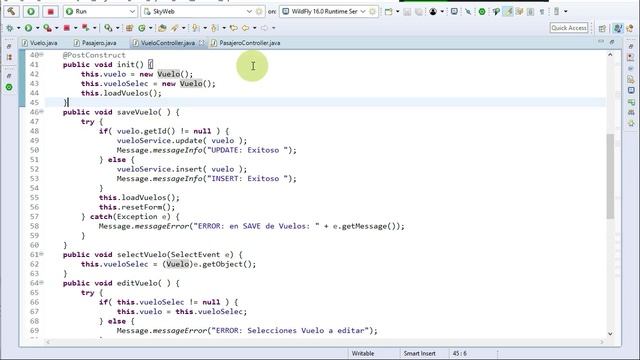Screen dimensions: 640x360
Task: Click the green Run launch button
Action: 31,11
